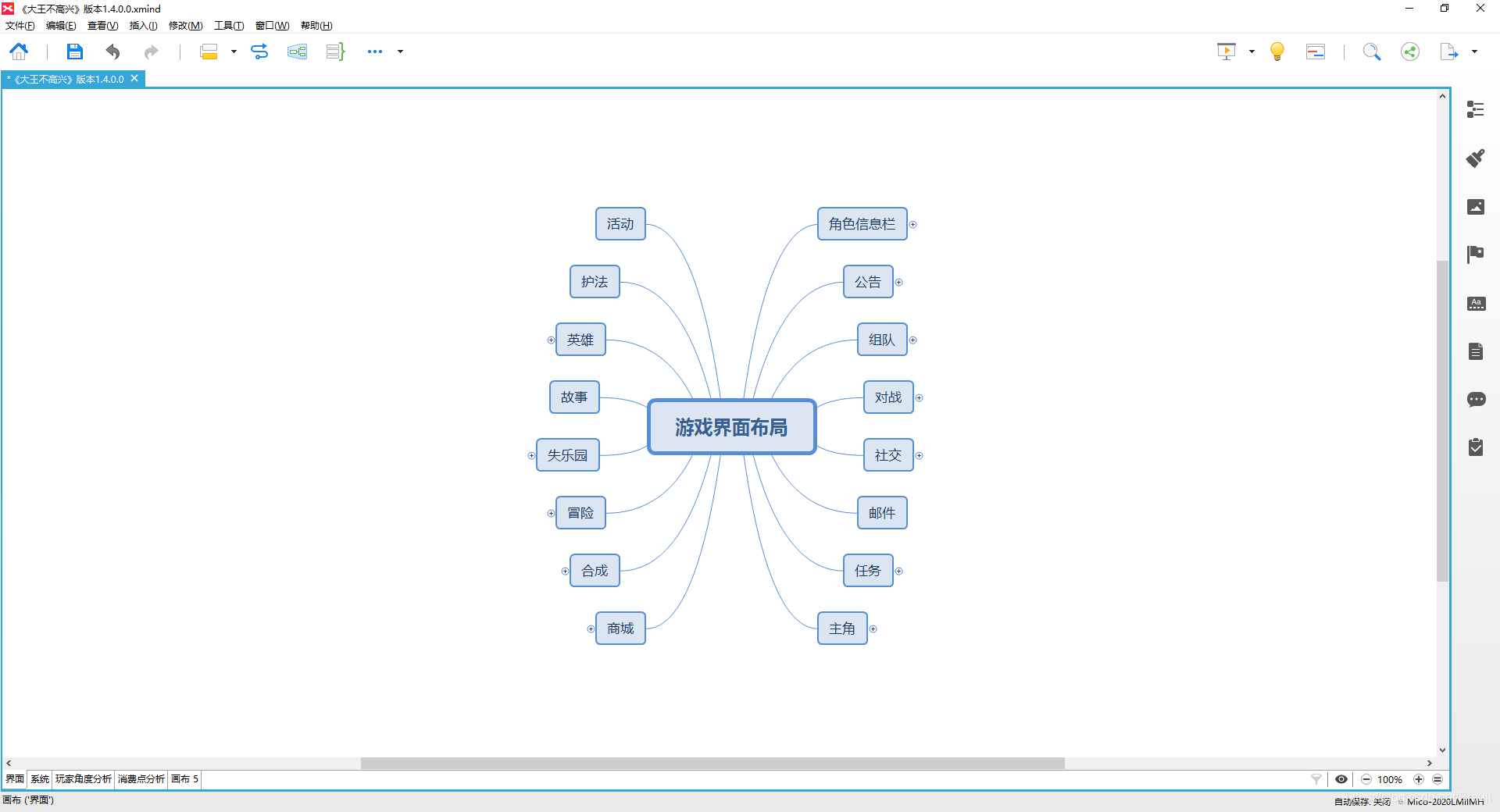Save the mind map file

[x=74, y=52]
